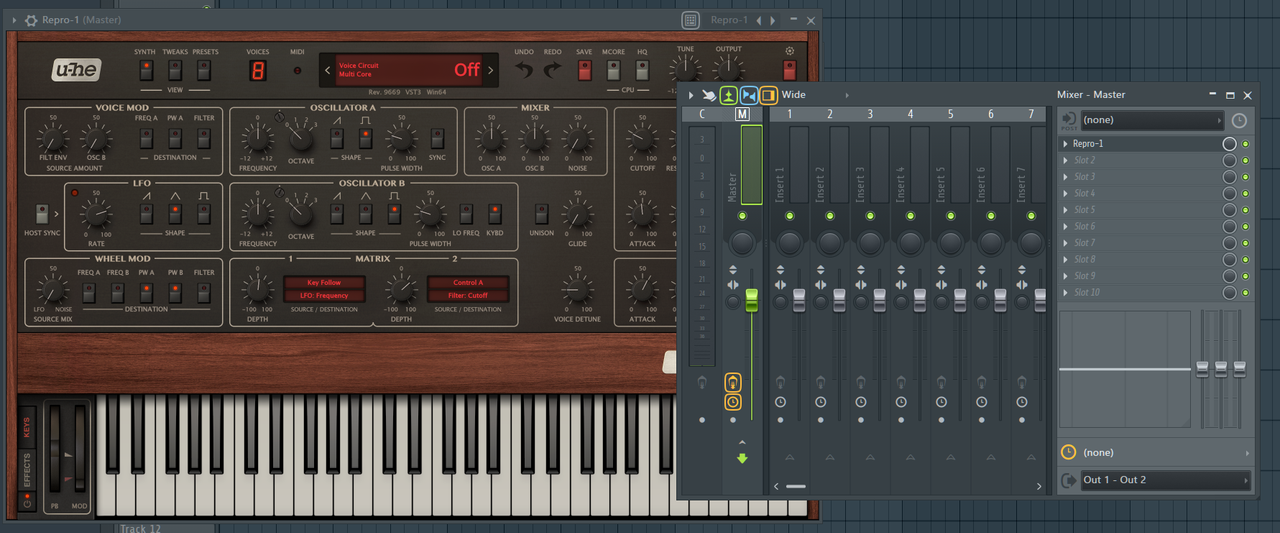Toggle the Repro-1 SYNTH view switch
1280x533 pixels.
point(146,70)
